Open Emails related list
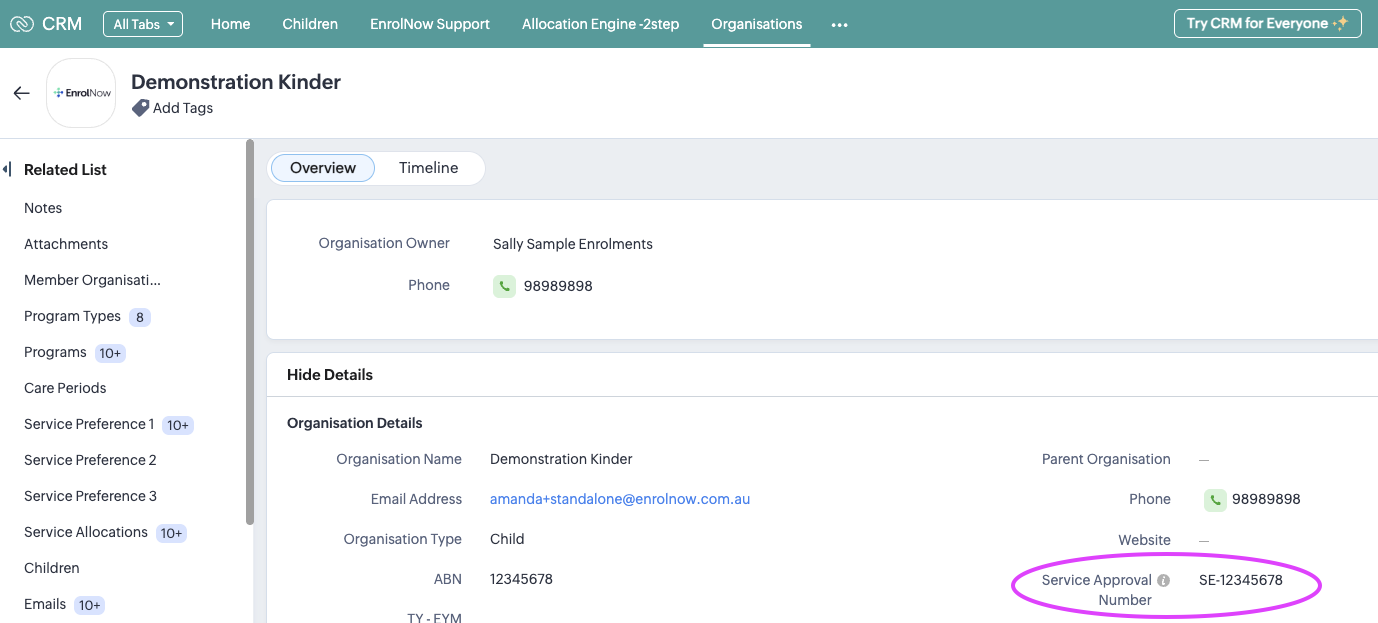This screenshot has width=1378, height=623. click(x=45, y=604)
